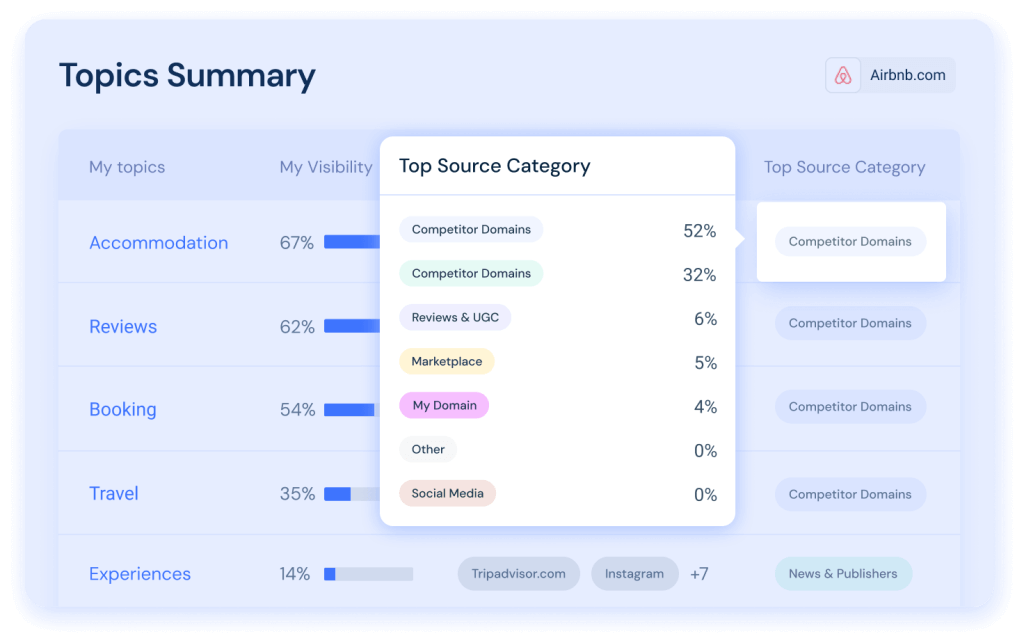Image resolution: width=1024 pixels, height=643 pixels.
Task: Click the Other category tag in popup
Action: [428, 450]
